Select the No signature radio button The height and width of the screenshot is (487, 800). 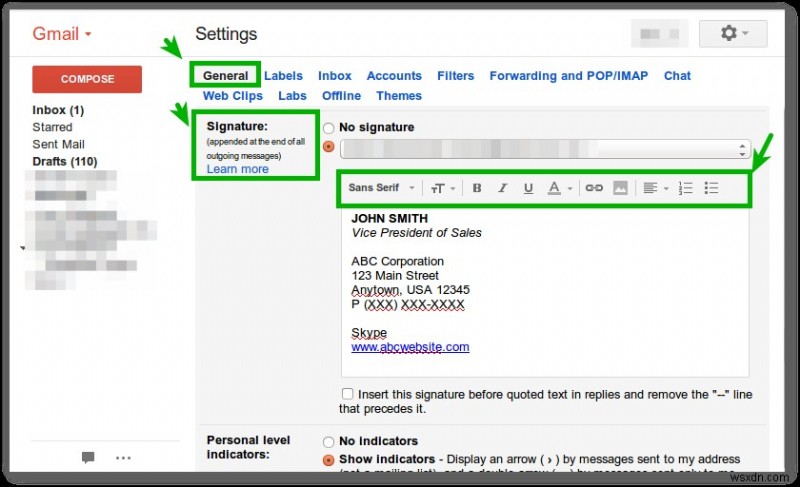[x=329, y=127]
